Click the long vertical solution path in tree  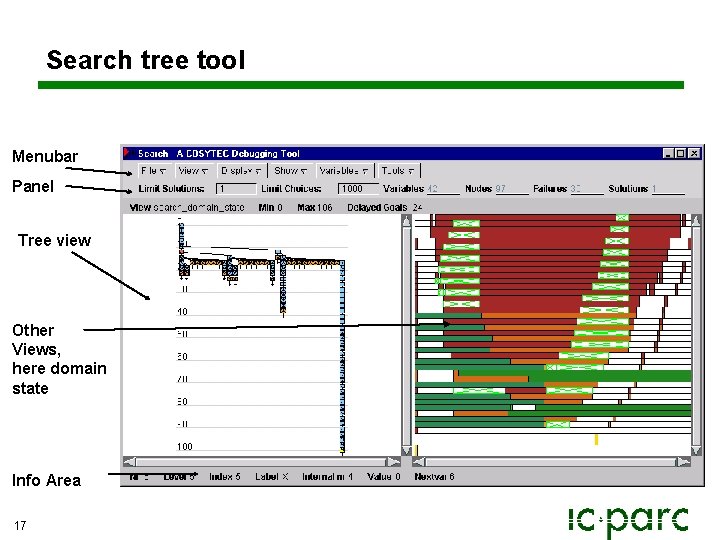click(342, 358)
